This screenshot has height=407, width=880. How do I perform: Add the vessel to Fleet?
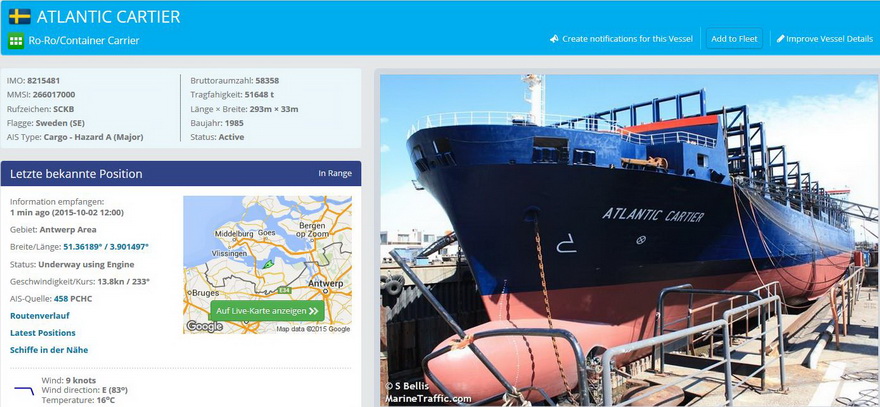(734, 39)
